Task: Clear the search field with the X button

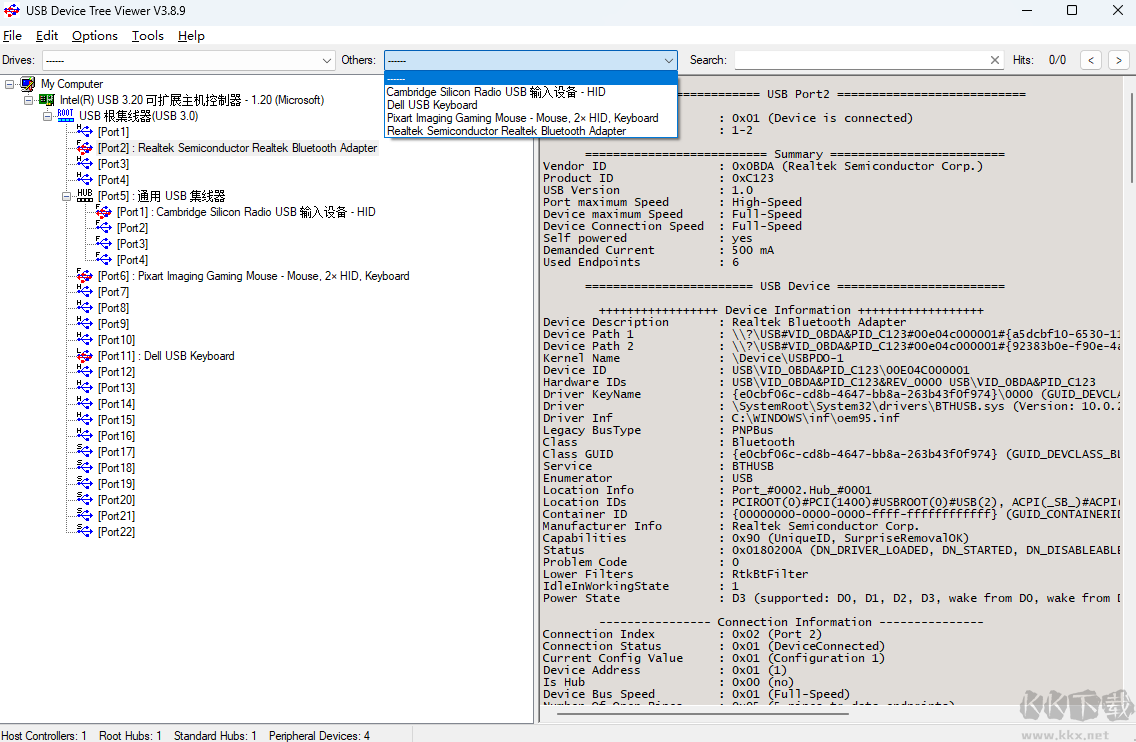Action: 994,59
